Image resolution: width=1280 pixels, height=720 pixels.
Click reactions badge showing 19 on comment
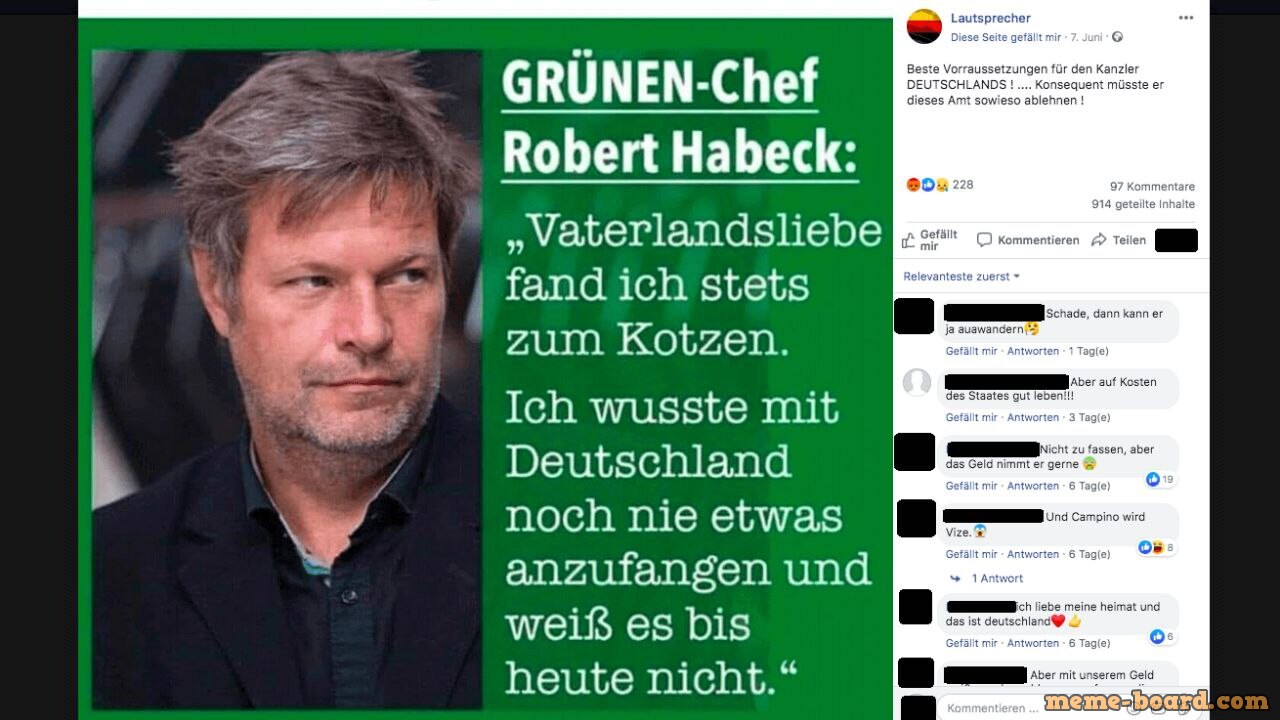[x=1160, y=480]
